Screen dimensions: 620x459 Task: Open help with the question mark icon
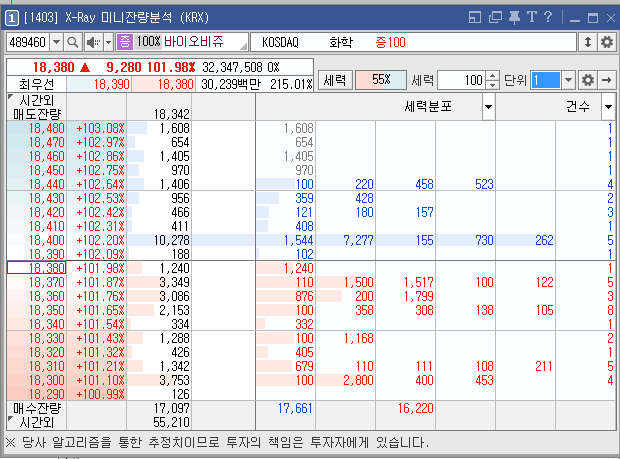(x=548, y=17)
